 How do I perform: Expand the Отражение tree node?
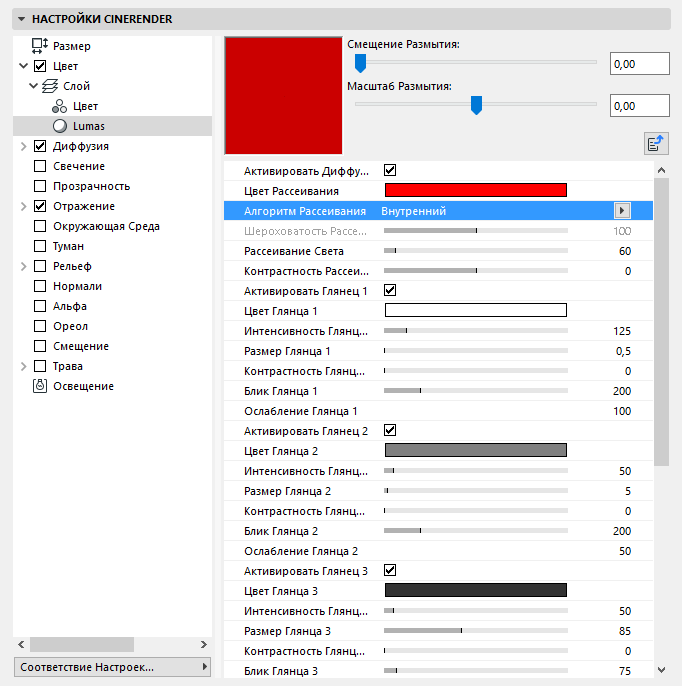pyautogui.click(x=24, y=206)
